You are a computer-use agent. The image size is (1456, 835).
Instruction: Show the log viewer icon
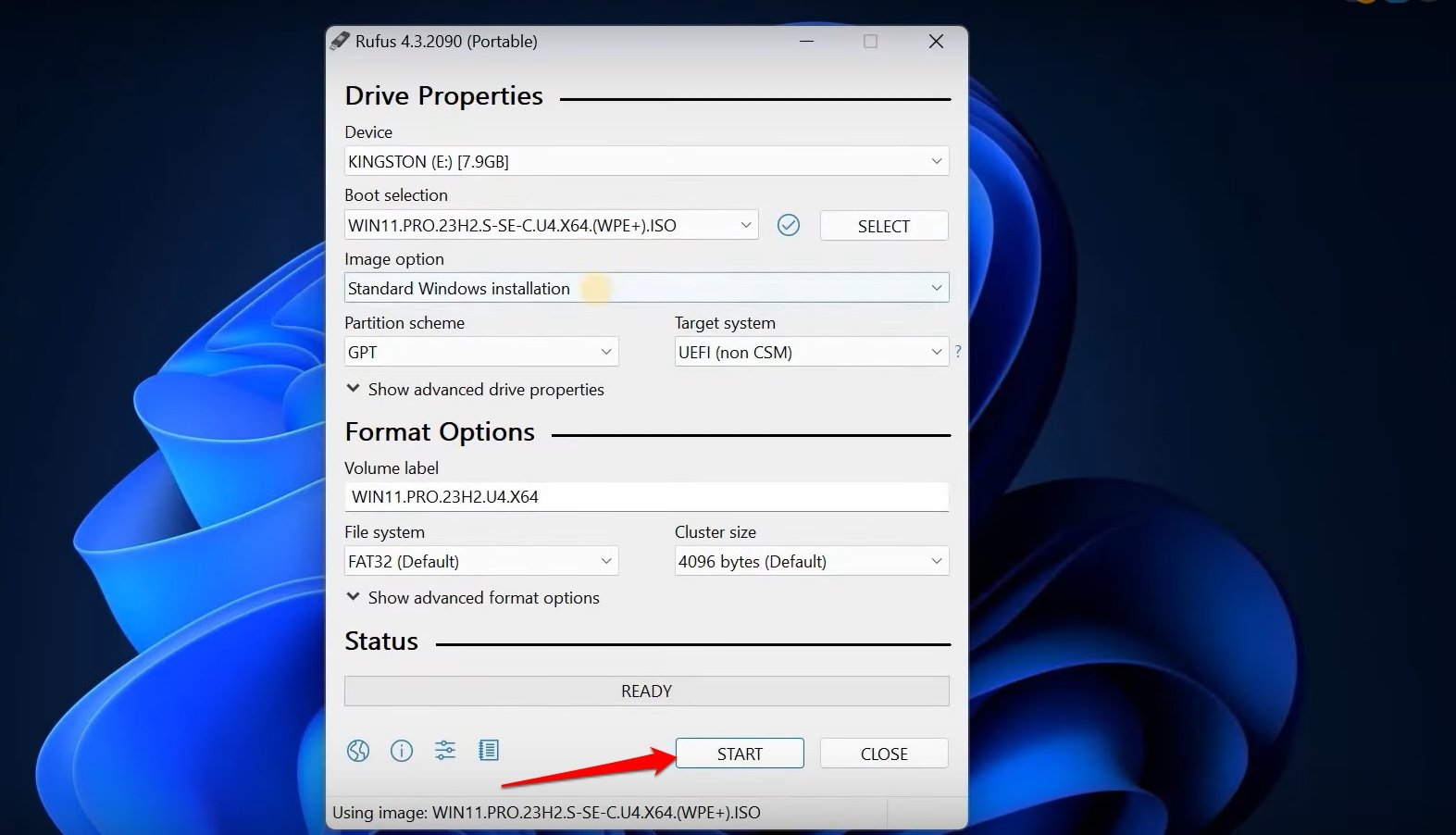coord(489,751)
